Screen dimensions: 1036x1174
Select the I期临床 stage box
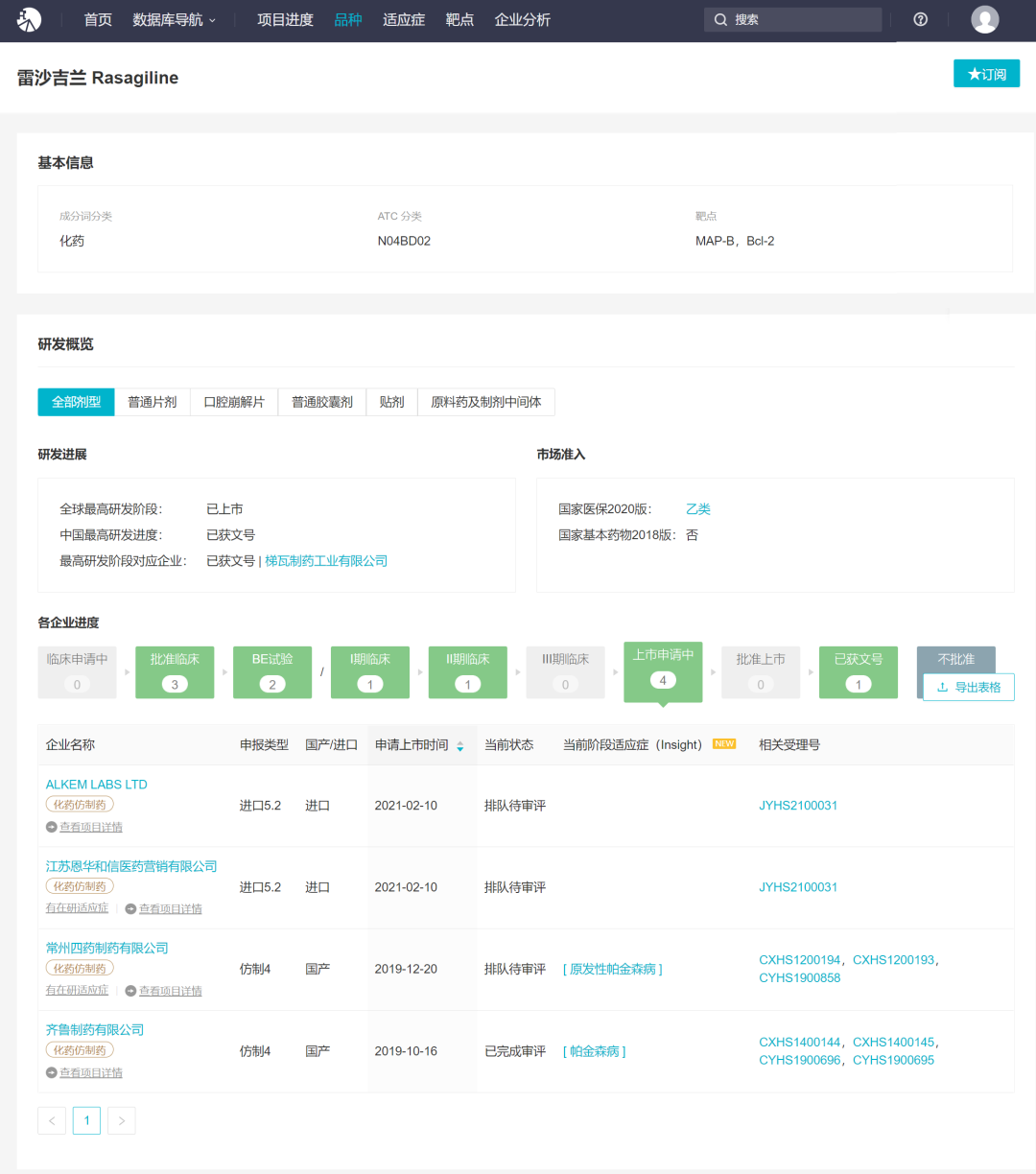click(x=370, y=671)
